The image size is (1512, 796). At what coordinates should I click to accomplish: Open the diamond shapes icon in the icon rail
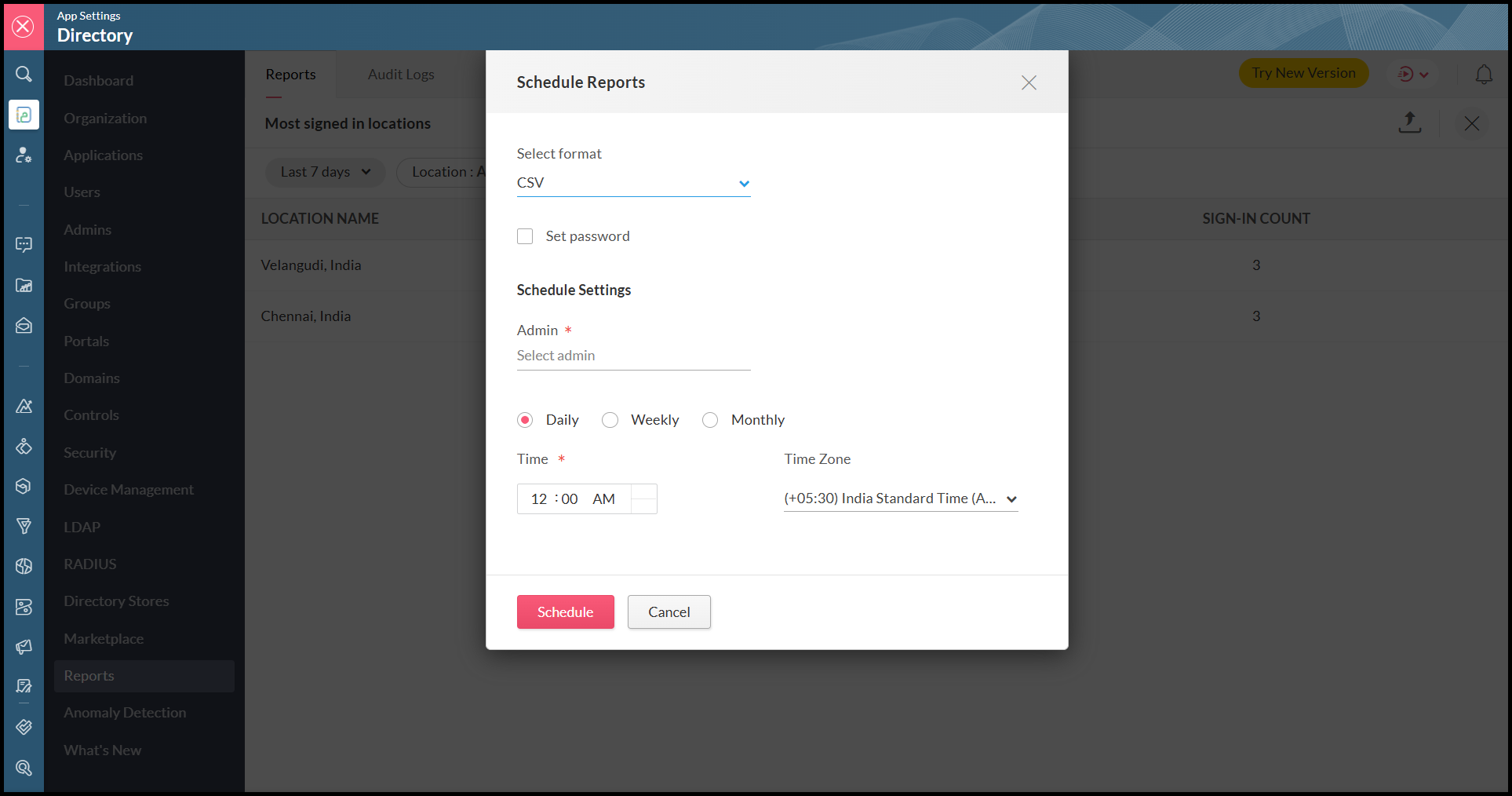pyautogui.click(x=24, y=447)
